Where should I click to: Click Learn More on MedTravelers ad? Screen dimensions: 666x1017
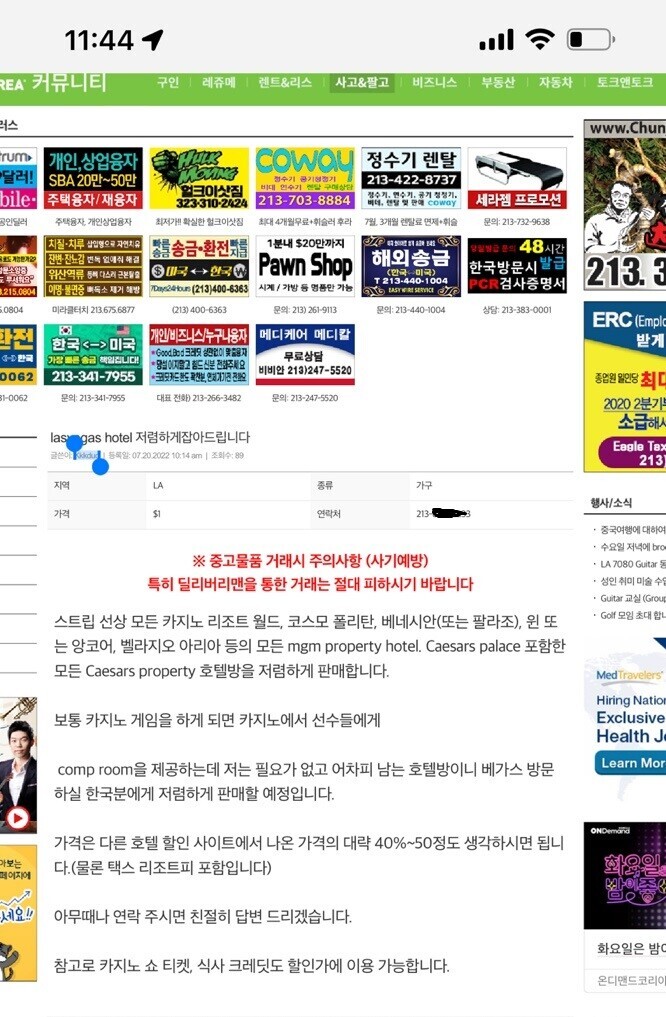click(x=630, y=763)
